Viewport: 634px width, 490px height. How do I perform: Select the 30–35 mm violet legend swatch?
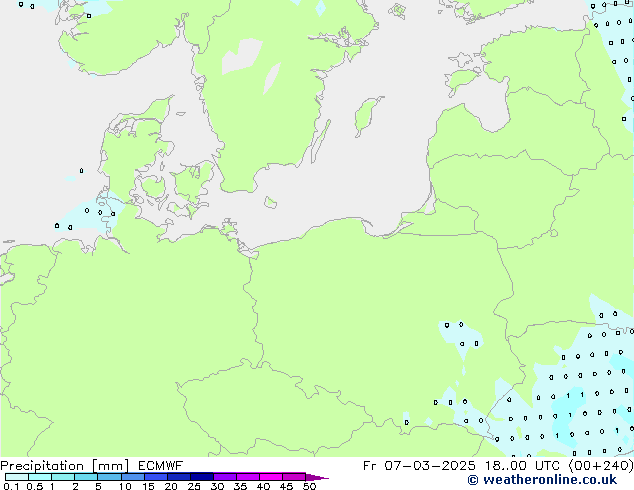[225, 477]
